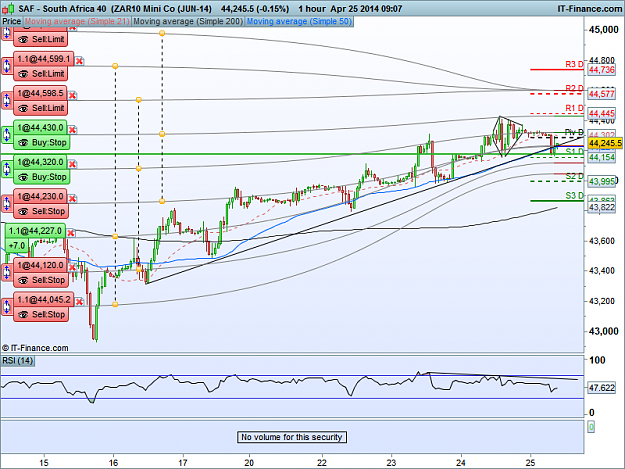
Task: Click the R3 D pivot value 44,736
Action: [x=602, y=70]
